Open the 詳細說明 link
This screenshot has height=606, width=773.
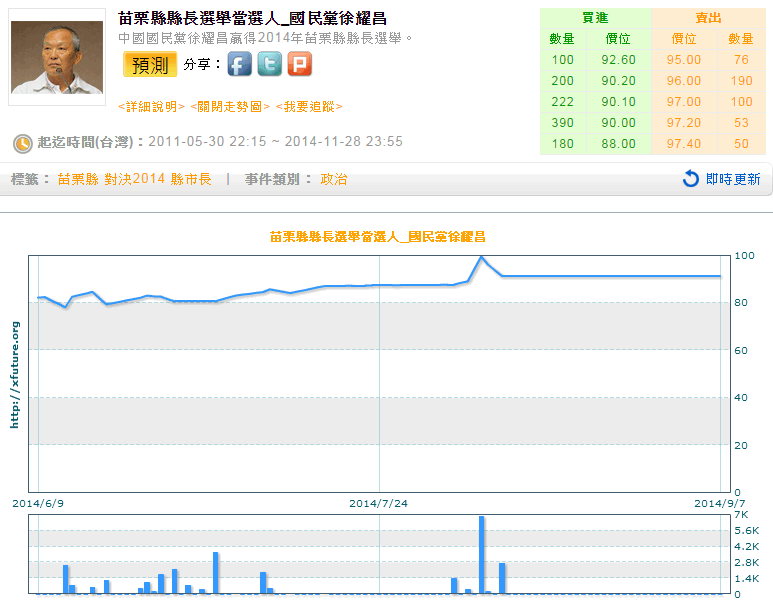pyautogui.click(x=151, y=107)
